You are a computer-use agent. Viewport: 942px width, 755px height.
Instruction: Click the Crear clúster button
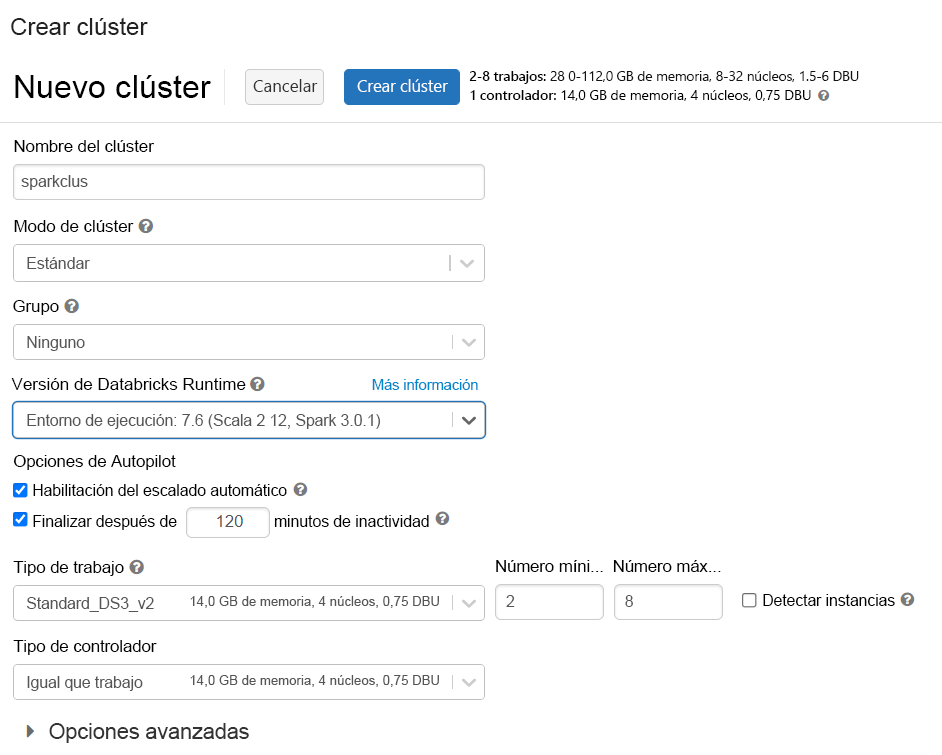point(401,87)
